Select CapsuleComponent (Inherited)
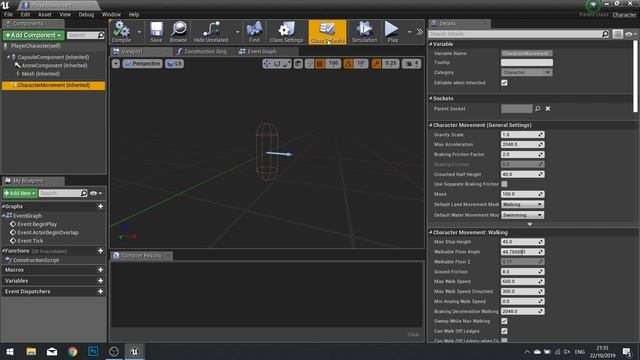 (53, 57)
